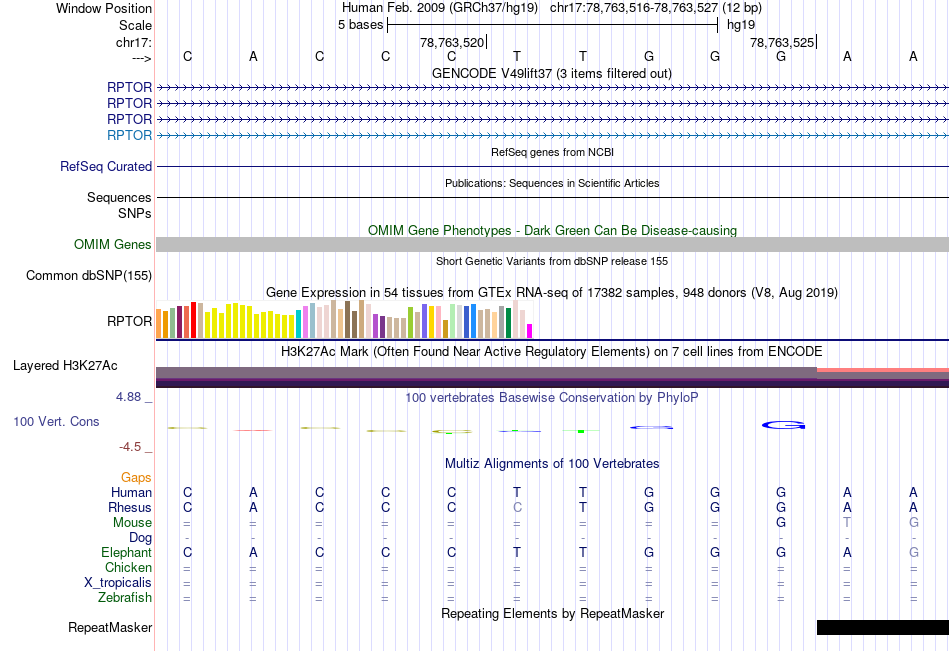This screenshot has height=651, width=950.
Task: Click the Sequences track label
Action: 119,197
